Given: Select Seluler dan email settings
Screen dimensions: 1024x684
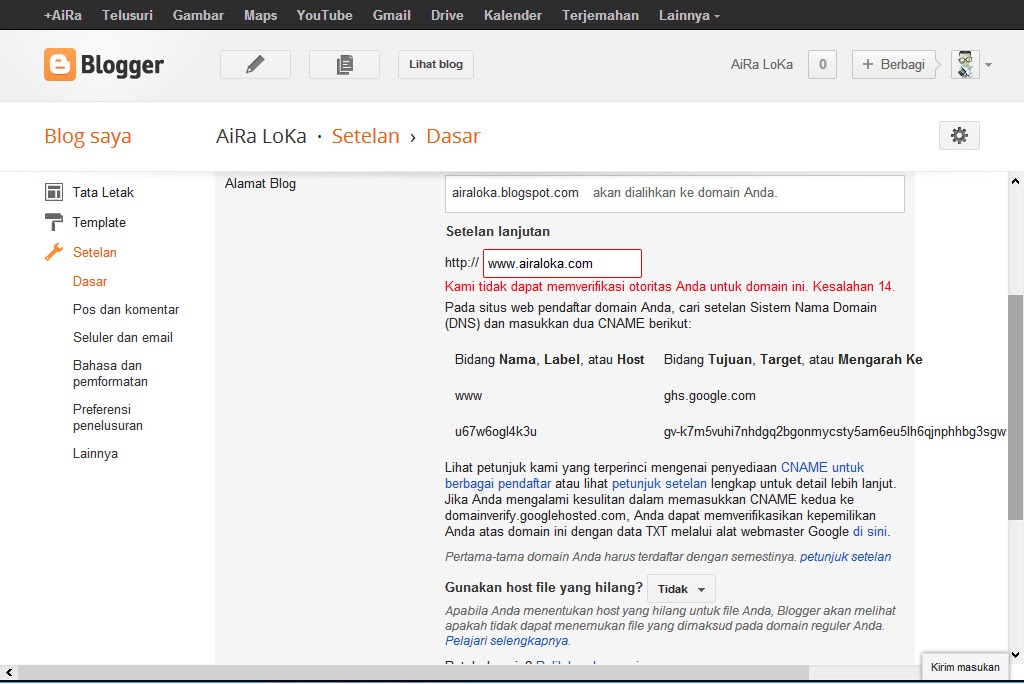Looking at the screenshot, I should pyautogui.click(x=123, y=338).
